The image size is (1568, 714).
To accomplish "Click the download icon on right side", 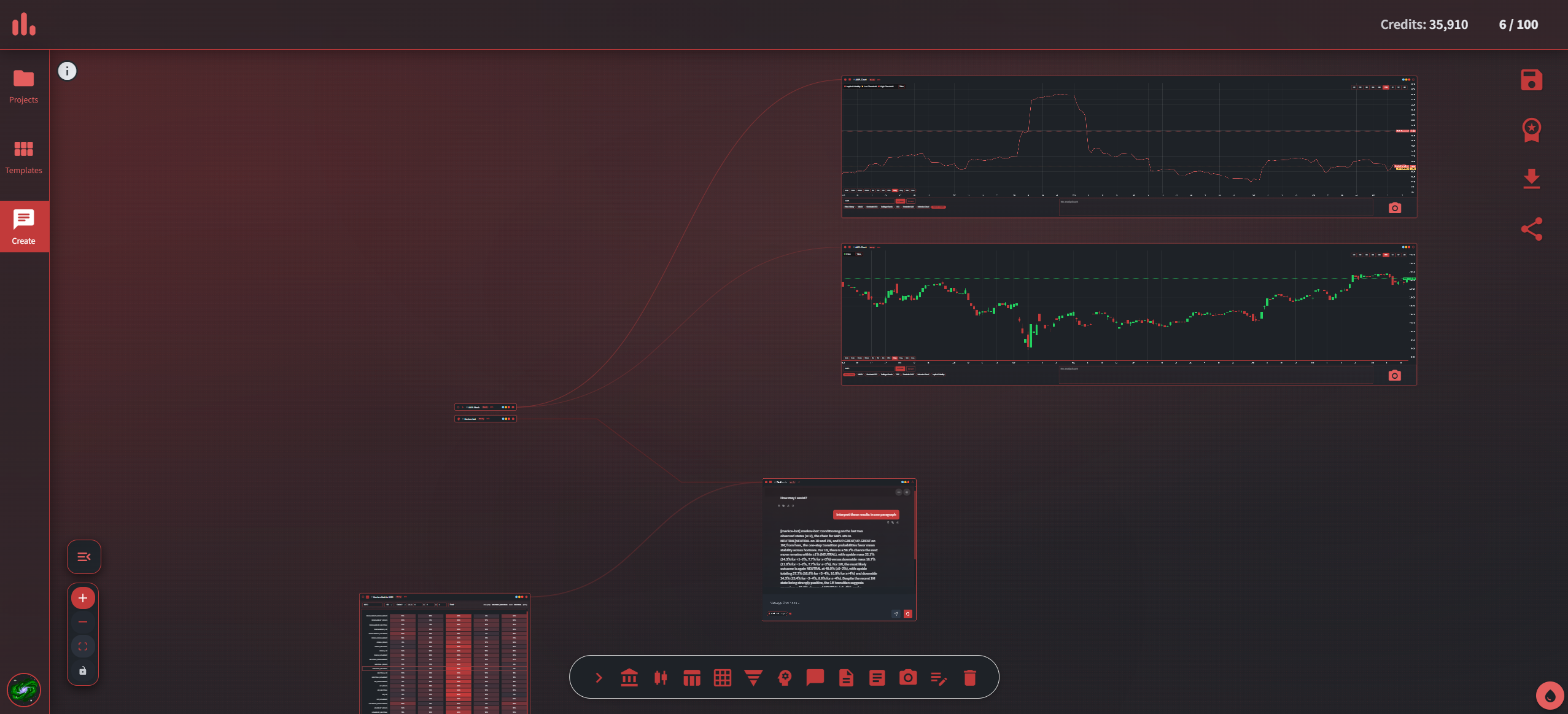I will tap(1531, 179).
